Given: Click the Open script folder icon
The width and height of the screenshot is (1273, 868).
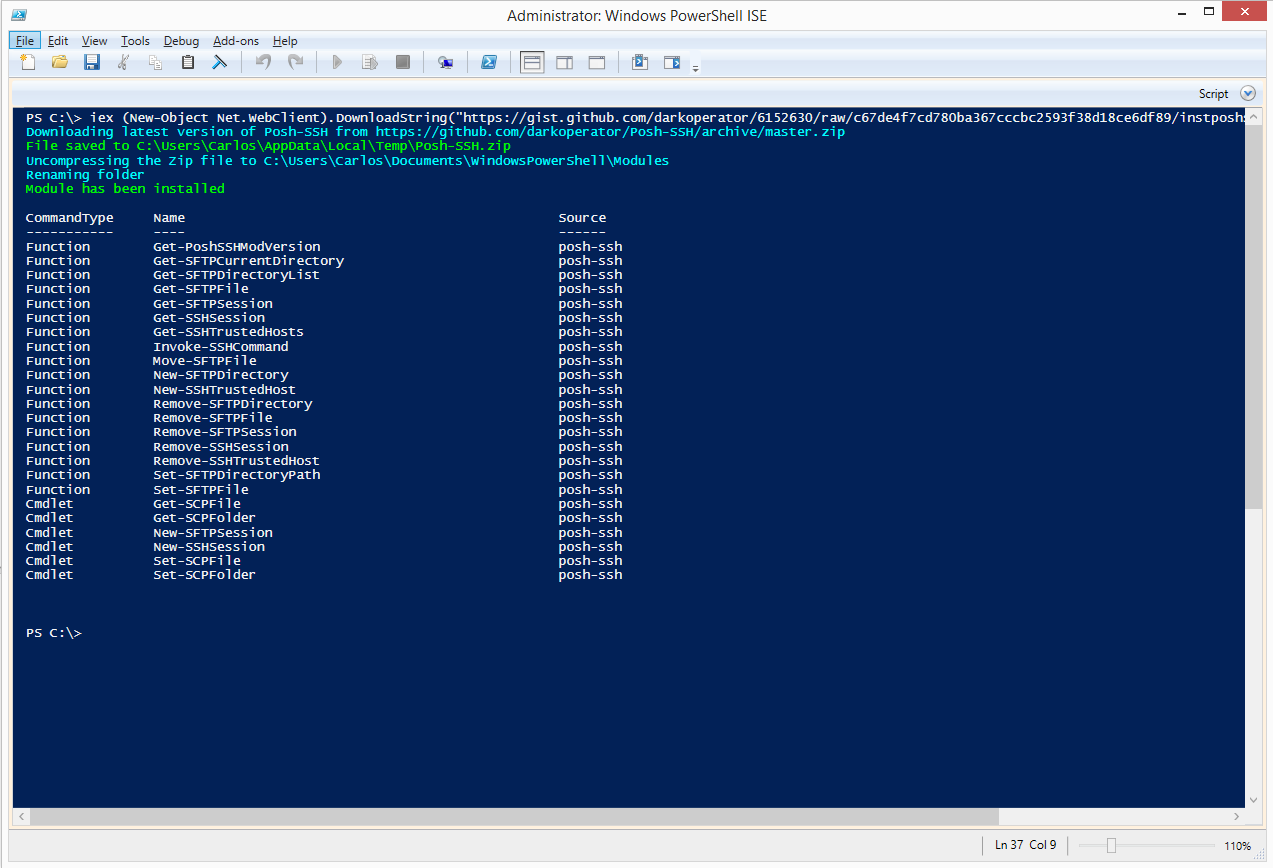Looking at the screenshot, I should click(60, 63).
